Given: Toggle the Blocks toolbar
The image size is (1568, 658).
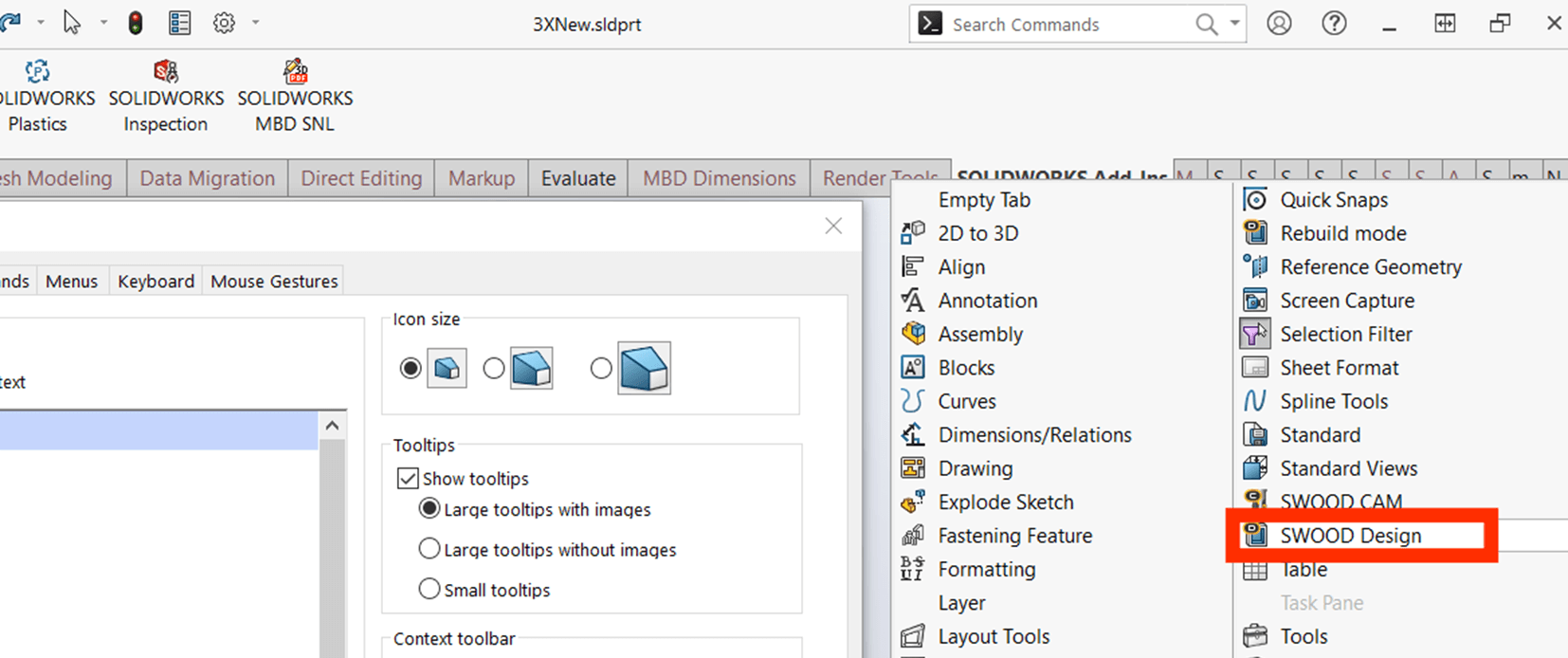Looking at the screenshot, I should [x=966, y=368].
